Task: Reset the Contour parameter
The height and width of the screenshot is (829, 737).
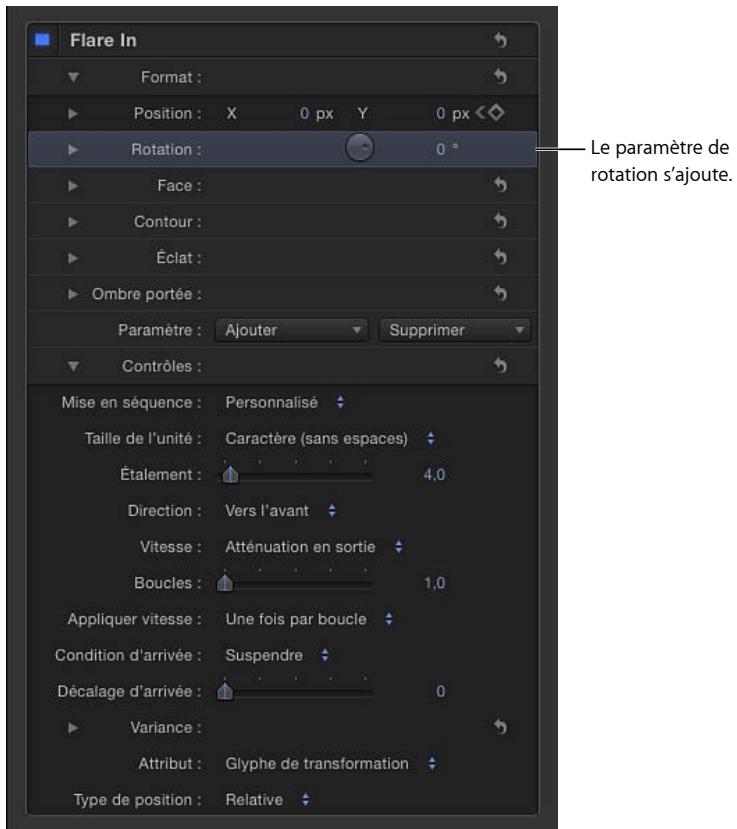Action: coord(500,221)
